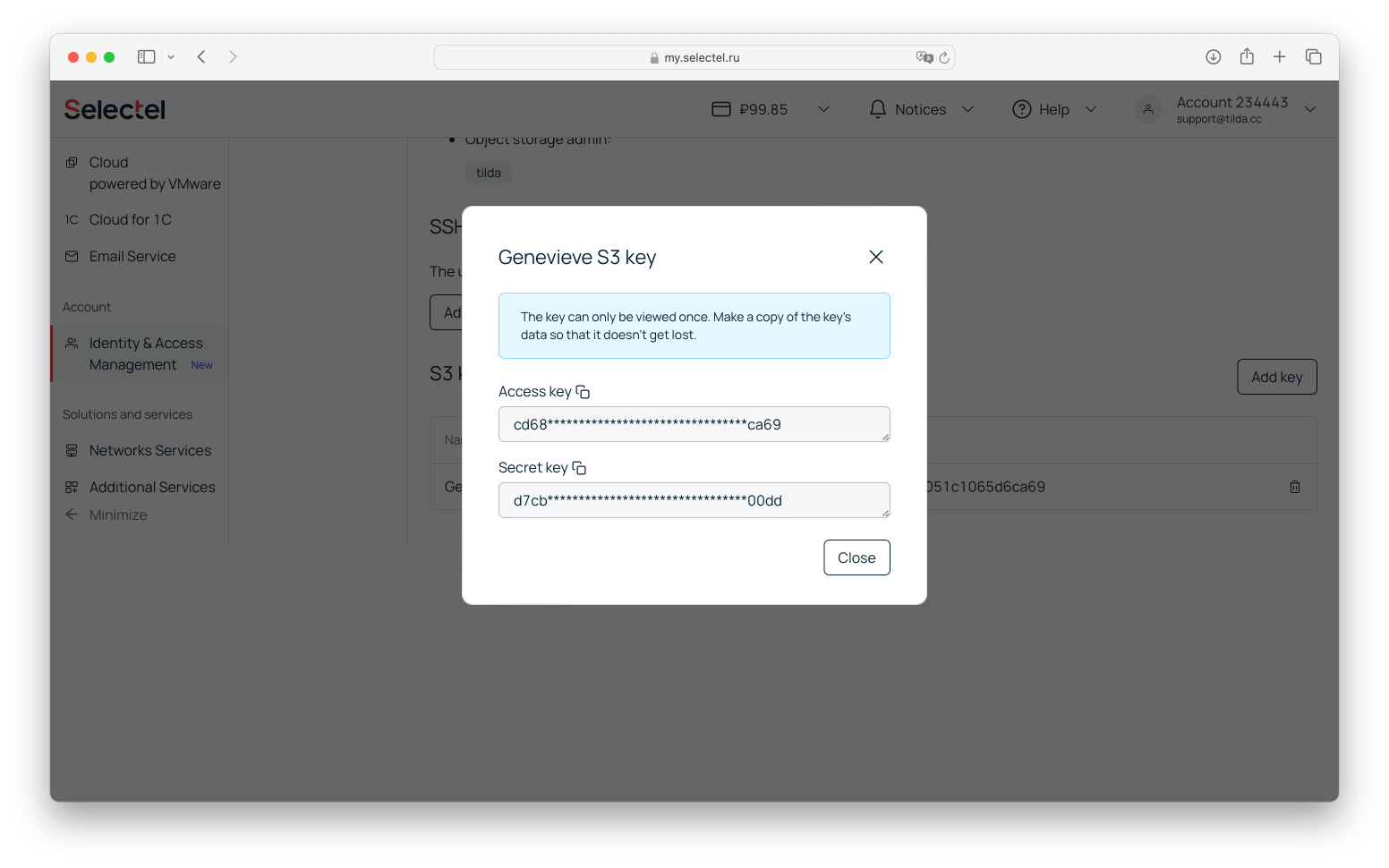Expand the Notices dropdown chevron
Viewport: 1389px width, 868px height.
coord(967,108)
